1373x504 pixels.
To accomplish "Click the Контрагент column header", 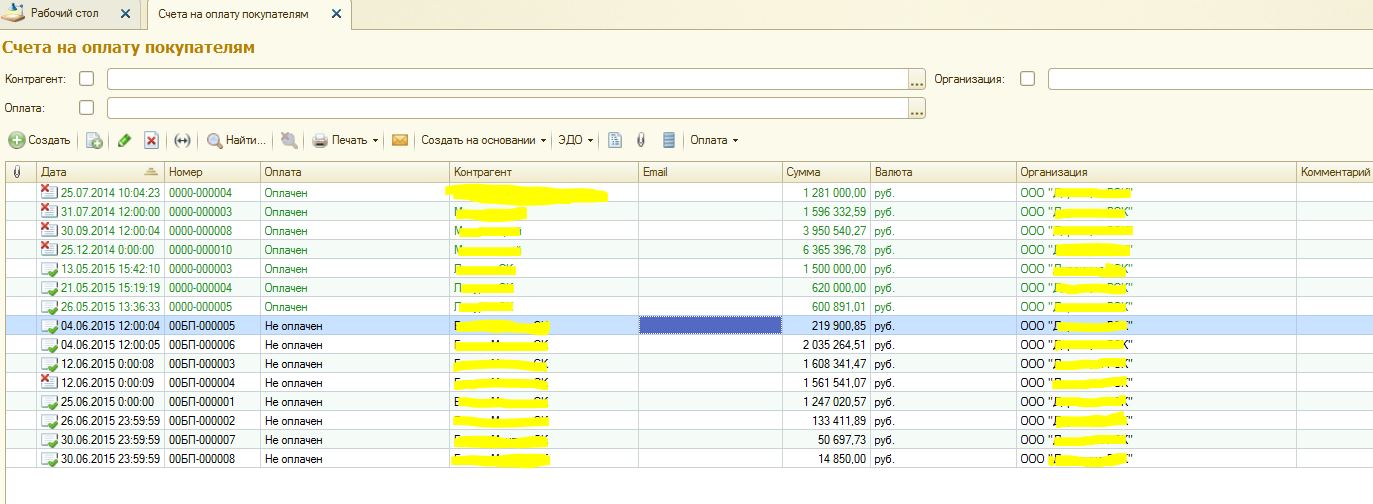I will tap(544, 172).
